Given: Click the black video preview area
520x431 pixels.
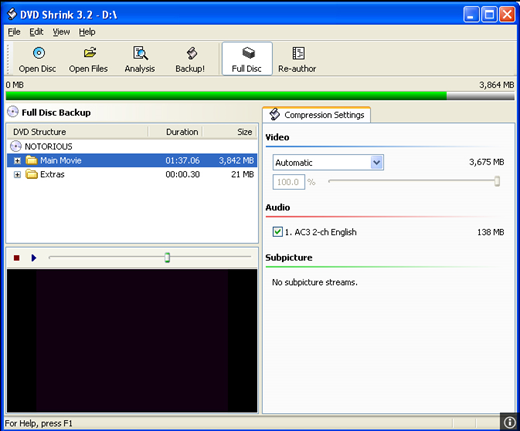Looking at the screenshot, I should pyautogui.click(x=132, y=341).
